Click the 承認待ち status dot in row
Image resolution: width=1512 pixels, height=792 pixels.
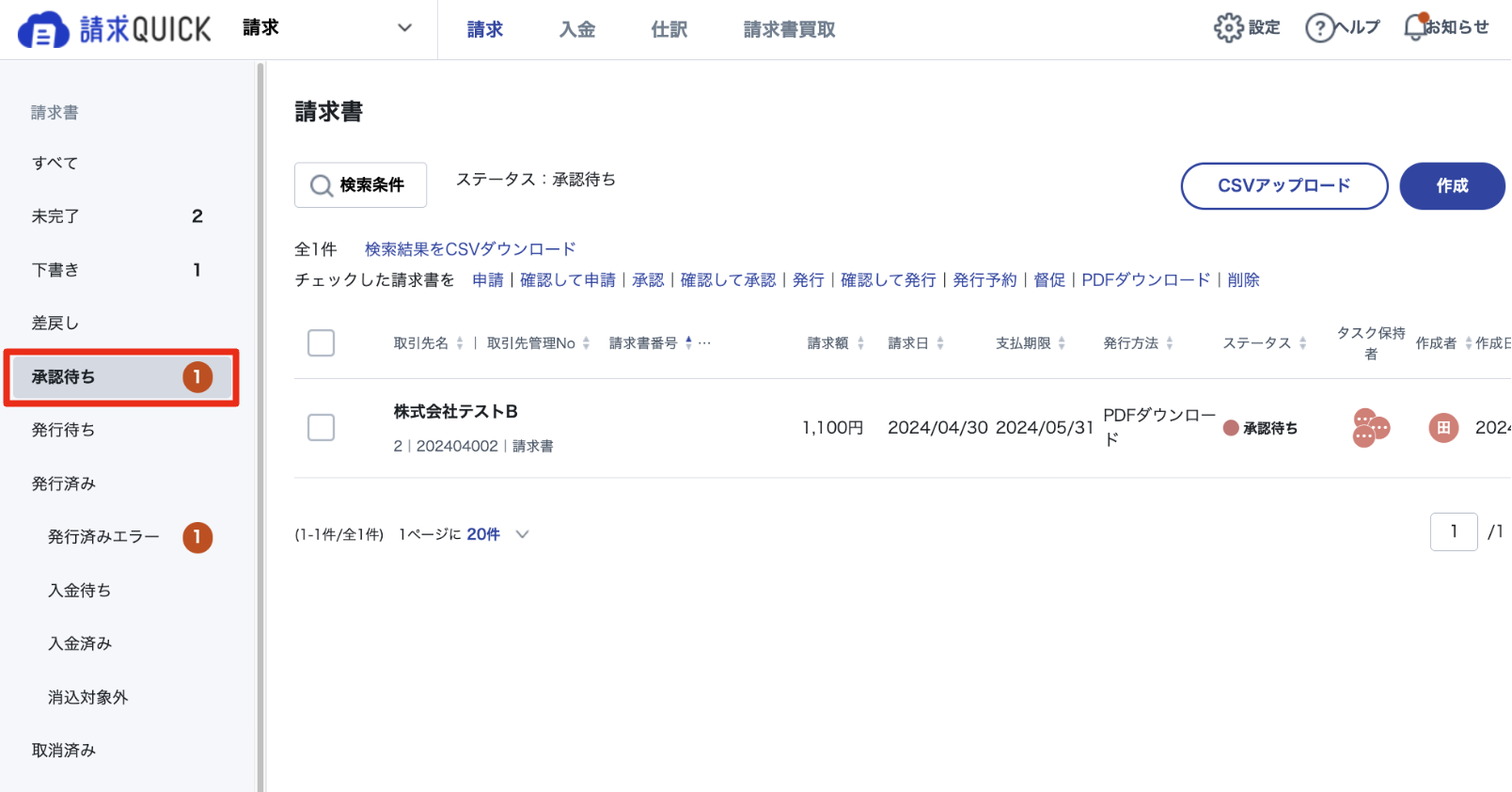[x=1230, y=428]
